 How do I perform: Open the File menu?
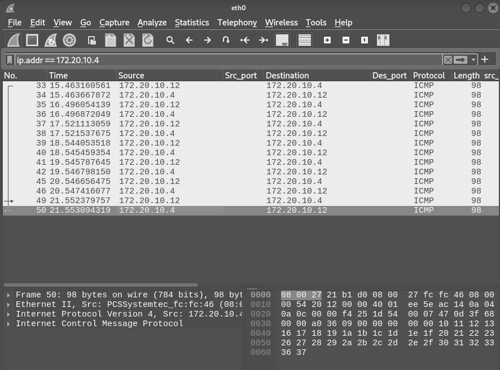pos(15,23)
